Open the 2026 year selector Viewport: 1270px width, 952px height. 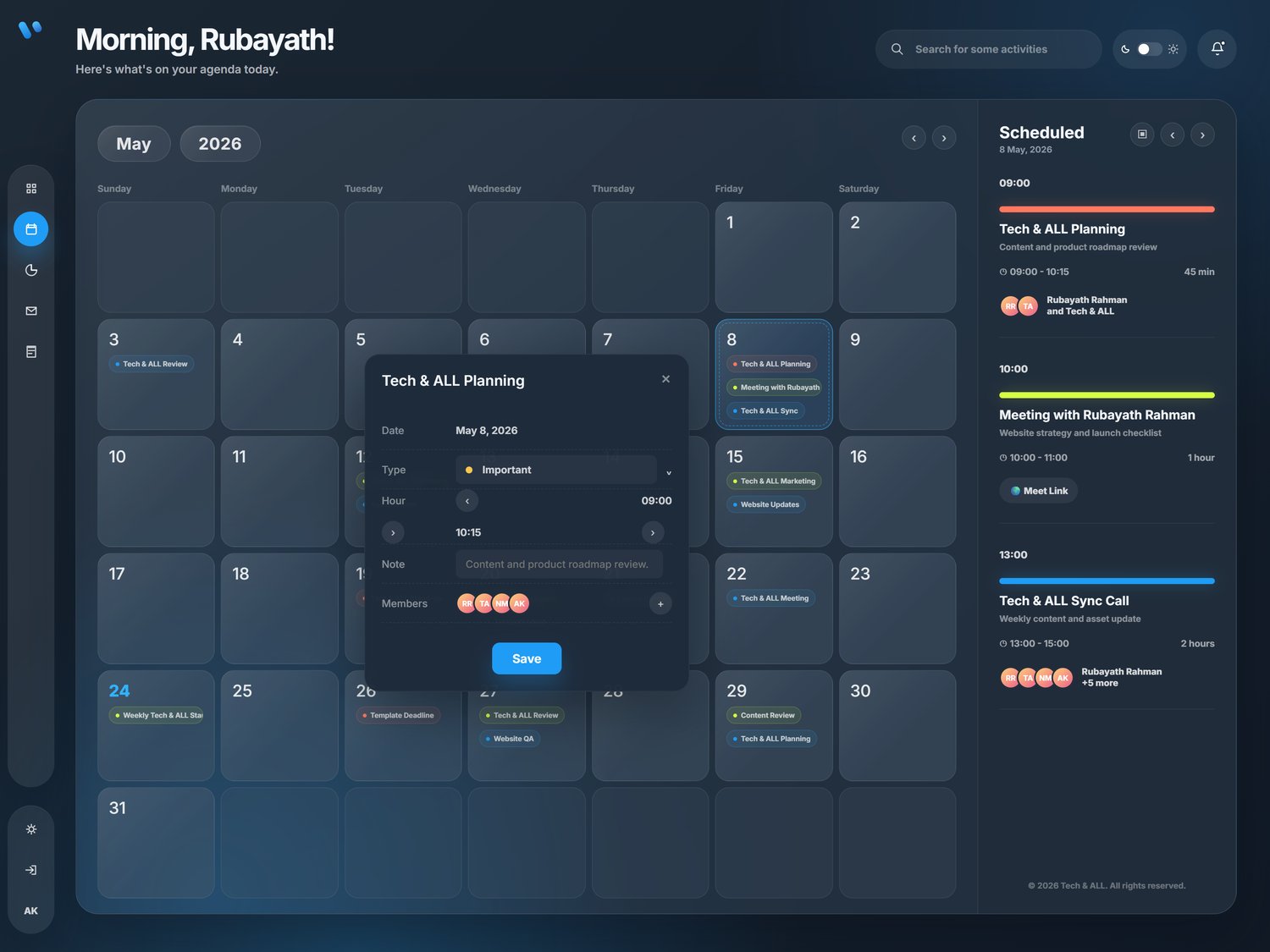pyautogui.click(x=220, y=144)
